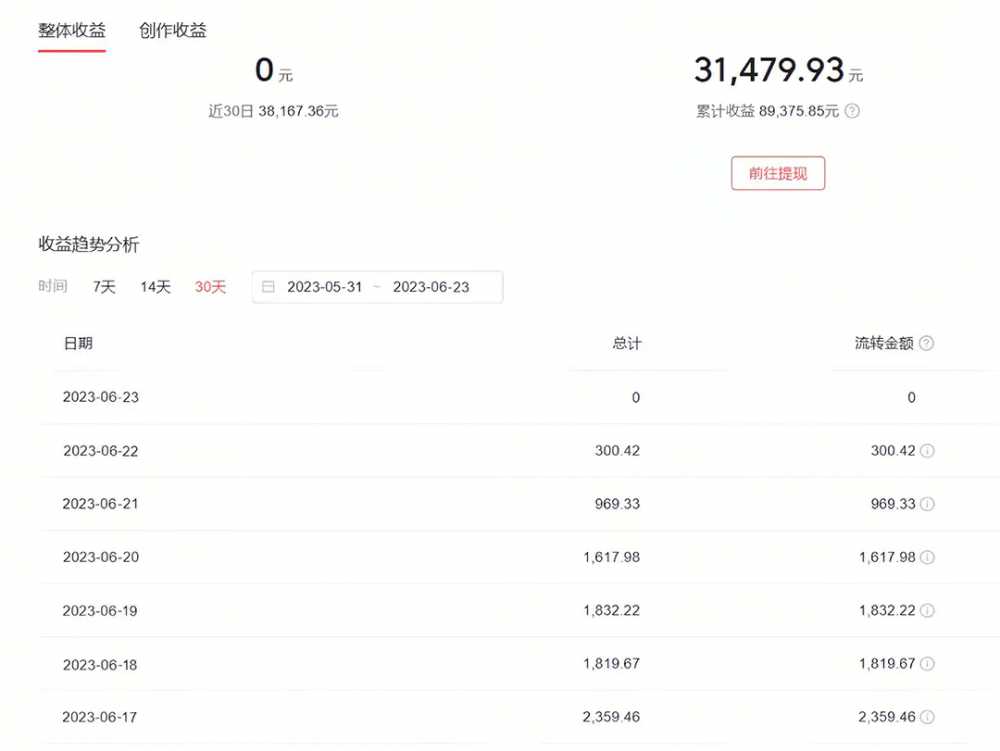Image resolution: width=1000 pixels, height=751 pixels.
Task: Select the 30天 time range
Action: [x=210, y=287]
